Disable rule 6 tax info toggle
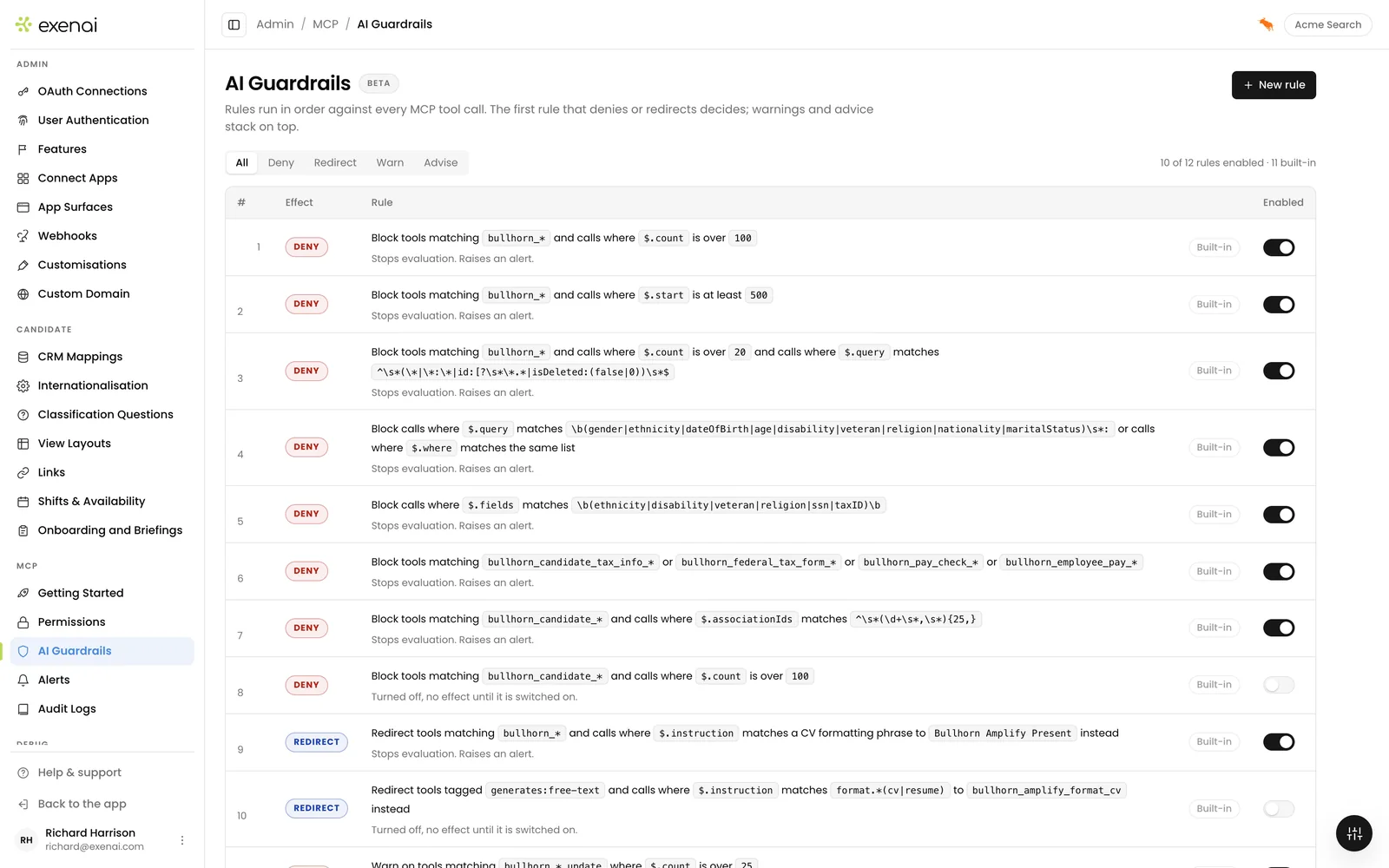The width and height of the screenshot is (1389, 868). pyautogui.click(x=1279, y=571)
